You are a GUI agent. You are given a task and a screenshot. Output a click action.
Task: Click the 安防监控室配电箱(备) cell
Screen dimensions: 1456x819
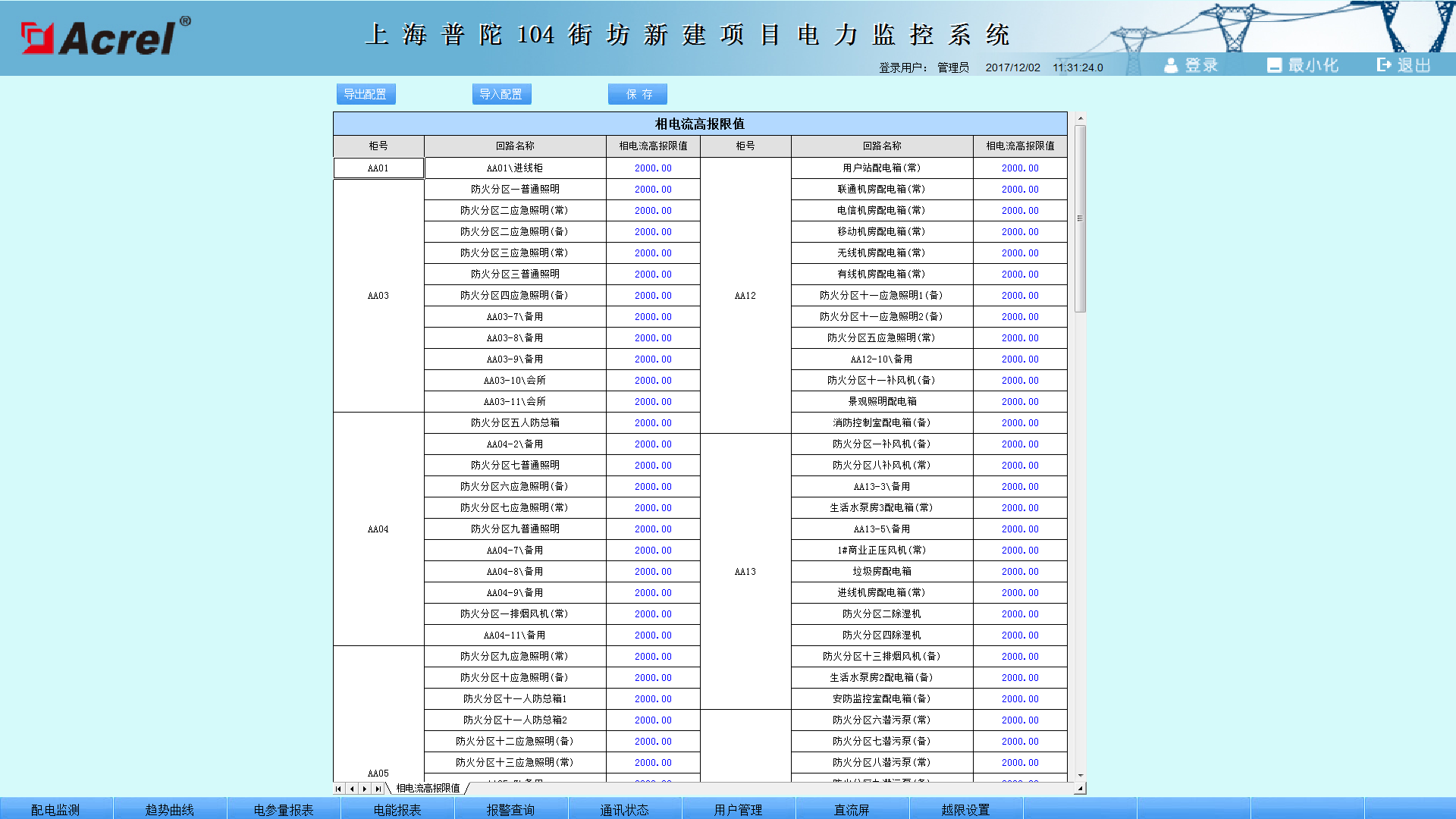click(x=882, y=699)
